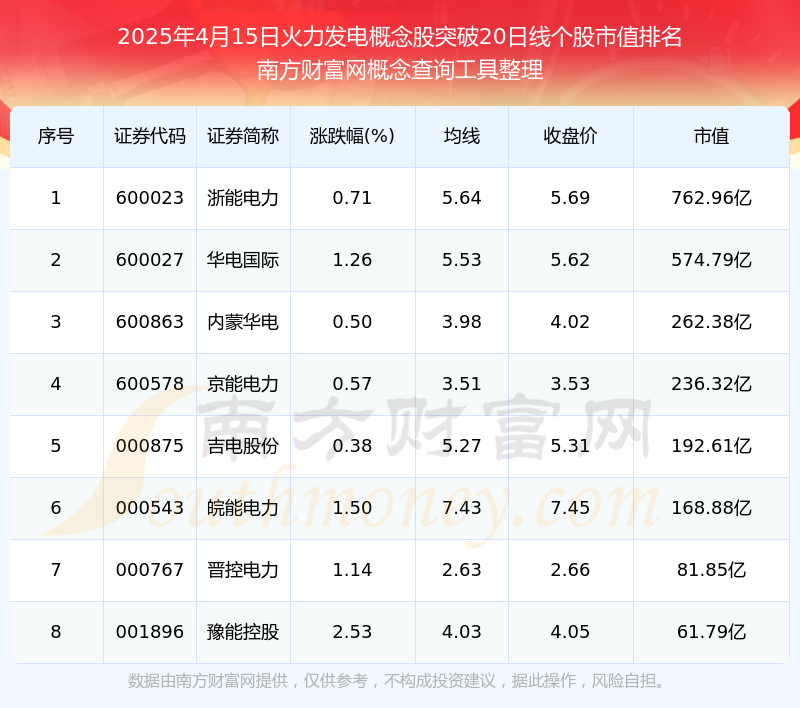
Task: Click change value 0.57 for 京能电力
Action: pyautogui.click(x=352, y=384)
